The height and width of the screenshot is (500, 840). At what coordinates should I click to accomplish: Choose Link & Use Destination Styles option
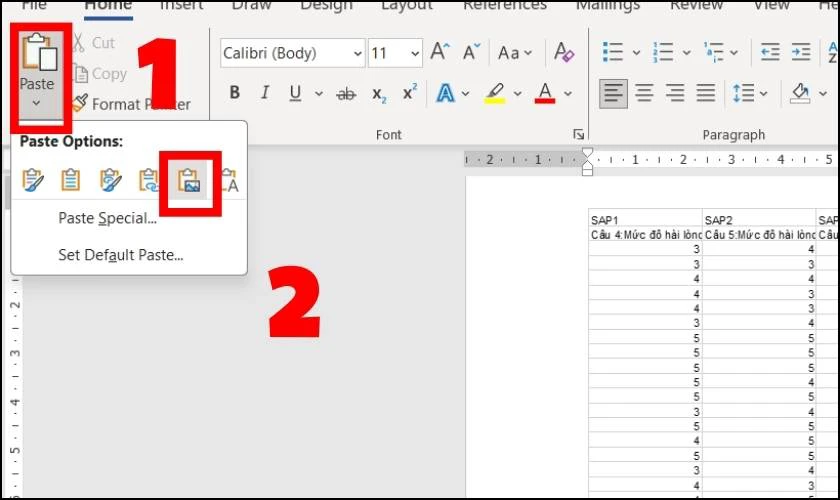tap(148, 180)
